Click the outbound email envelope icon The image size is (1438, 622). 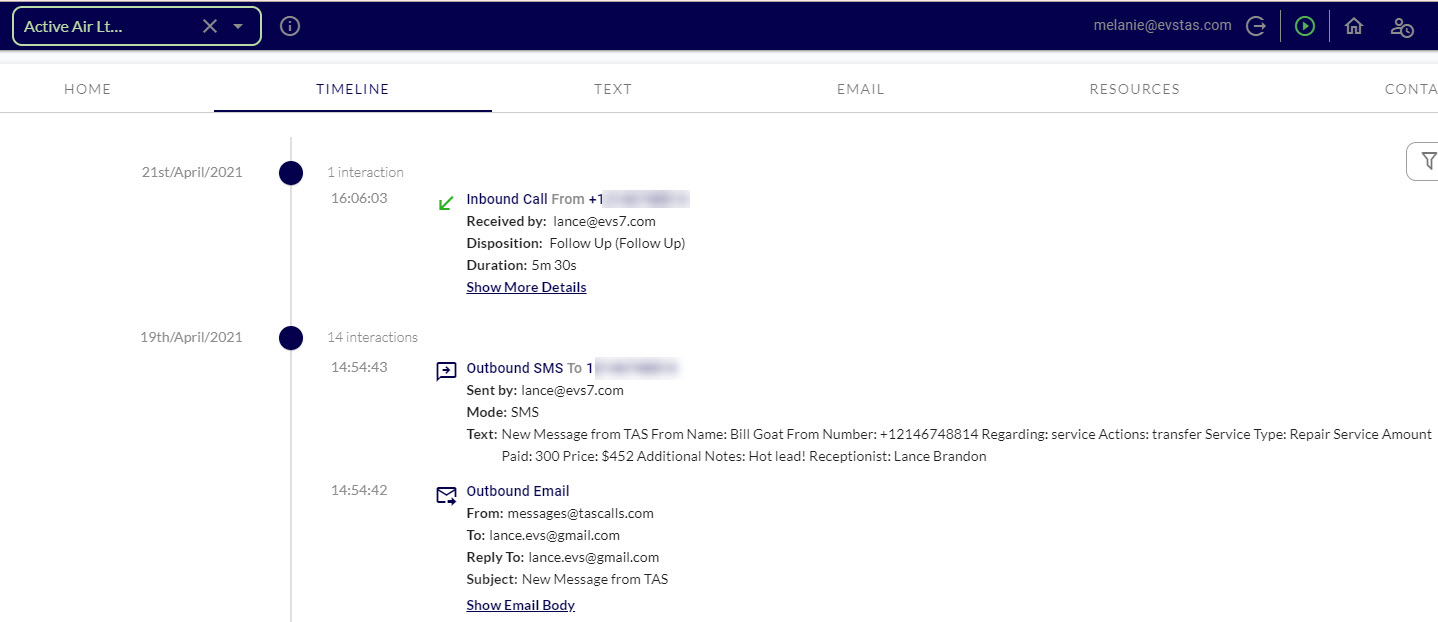(x=446, y=495)
